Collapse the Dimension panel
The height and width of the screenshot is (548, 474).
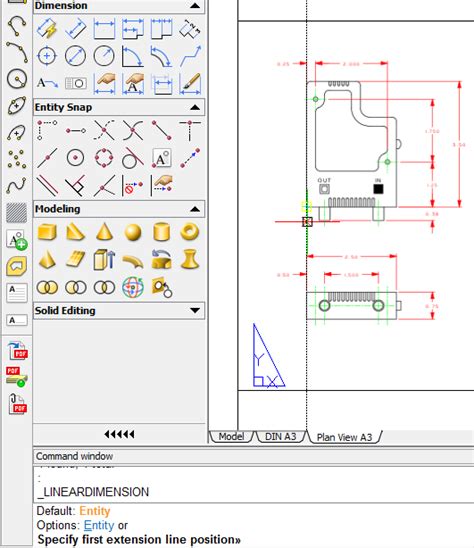point(195,6)
